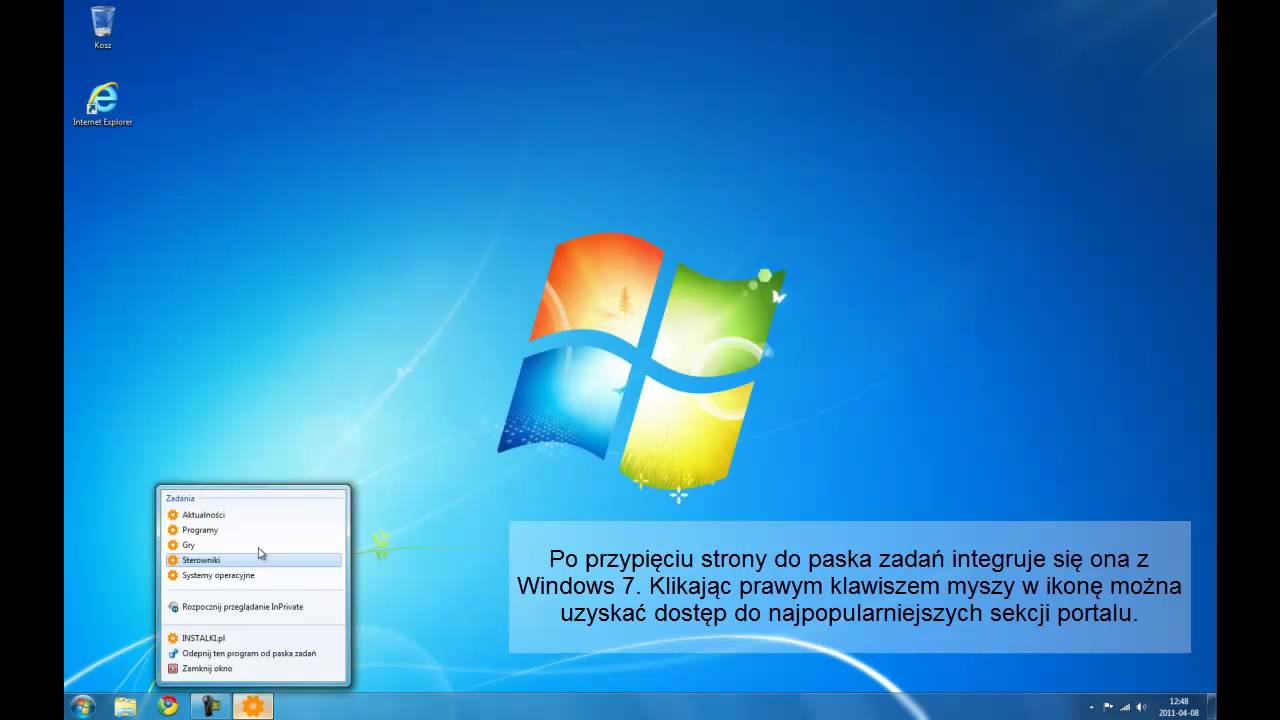Image resolution: width=1280 pixels, height=720 pixels.
Task: Click the gear icon beside Aktualności
Action: [173, 515]
